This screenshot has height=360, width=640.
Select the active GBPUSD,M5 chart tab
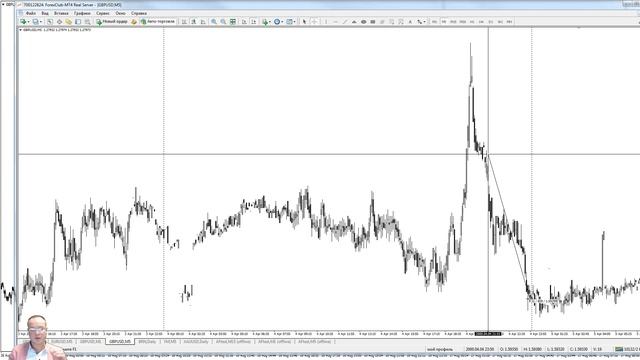pos(120,341)
